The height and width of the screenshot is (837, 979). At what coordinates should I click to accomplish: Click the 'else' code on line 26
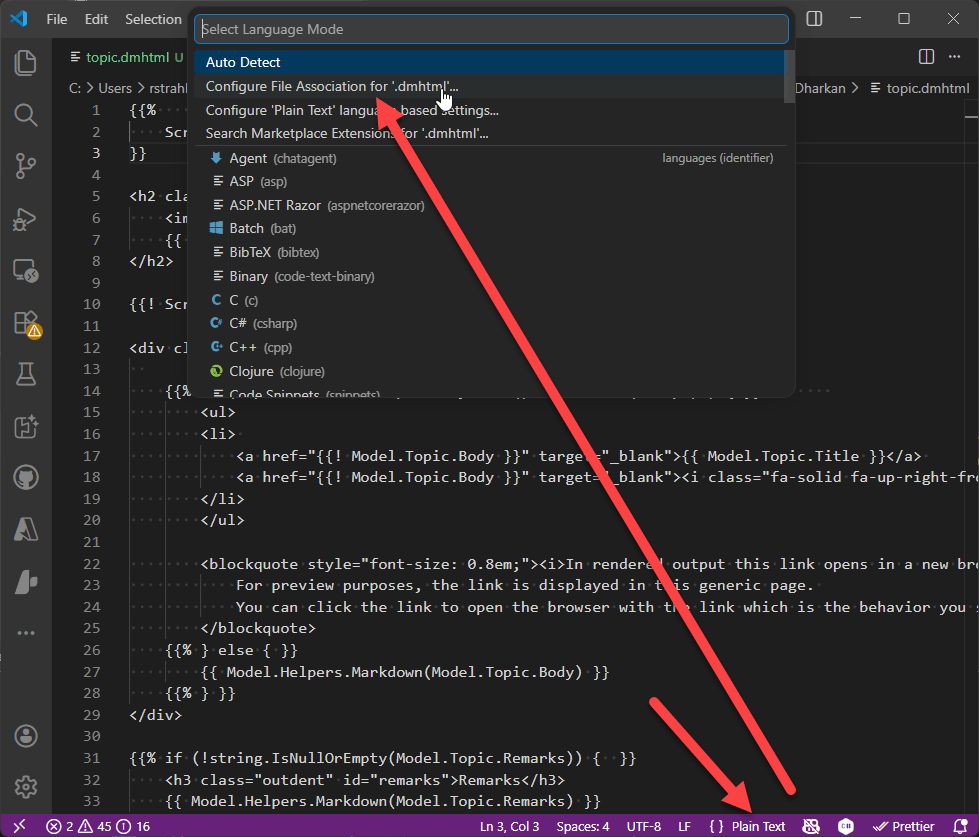click(235, 650)
